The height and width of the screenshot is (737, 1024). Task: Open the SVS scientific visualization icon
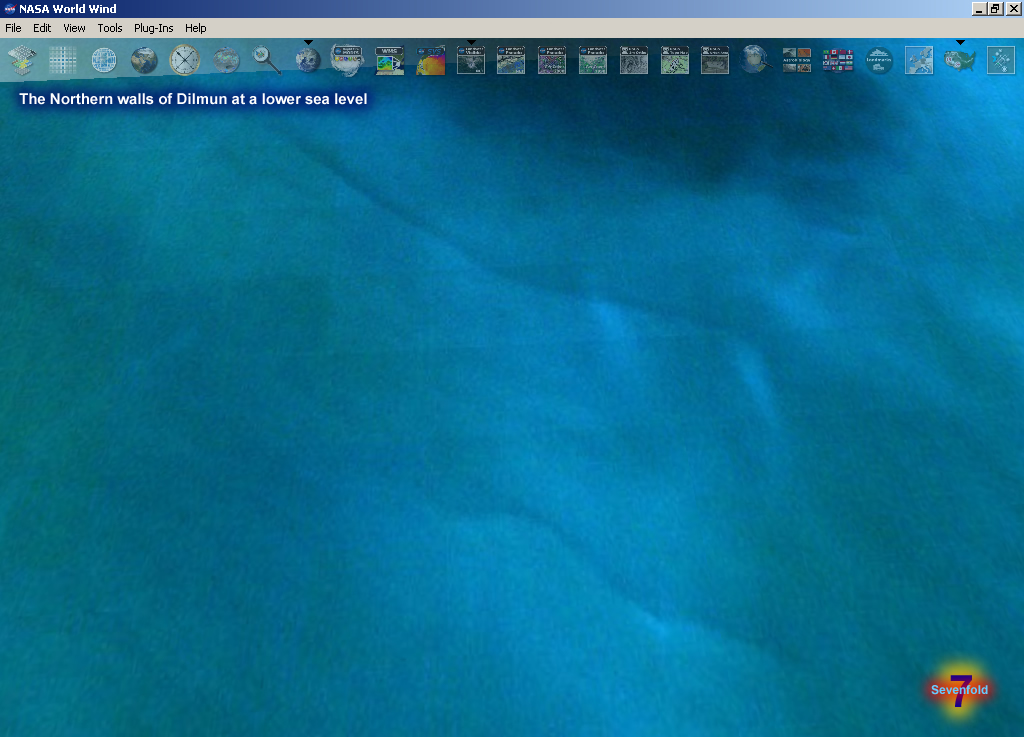430,60
